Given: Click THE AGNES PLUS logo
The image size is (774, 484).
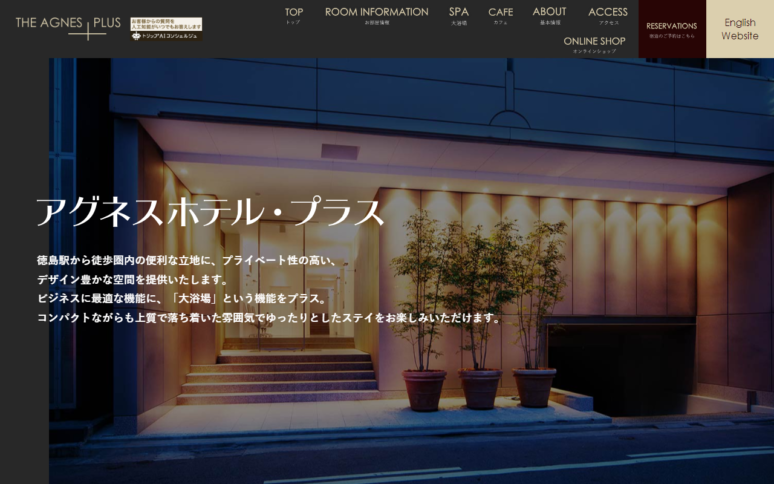Looking at the screenshot, I should tap(68, 28).
